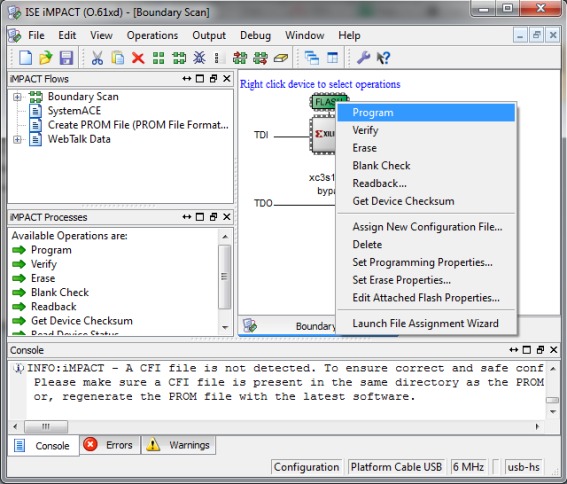The image size is (567, 484).
Task: Switch to the Errors tab
Action: [109, 445]
